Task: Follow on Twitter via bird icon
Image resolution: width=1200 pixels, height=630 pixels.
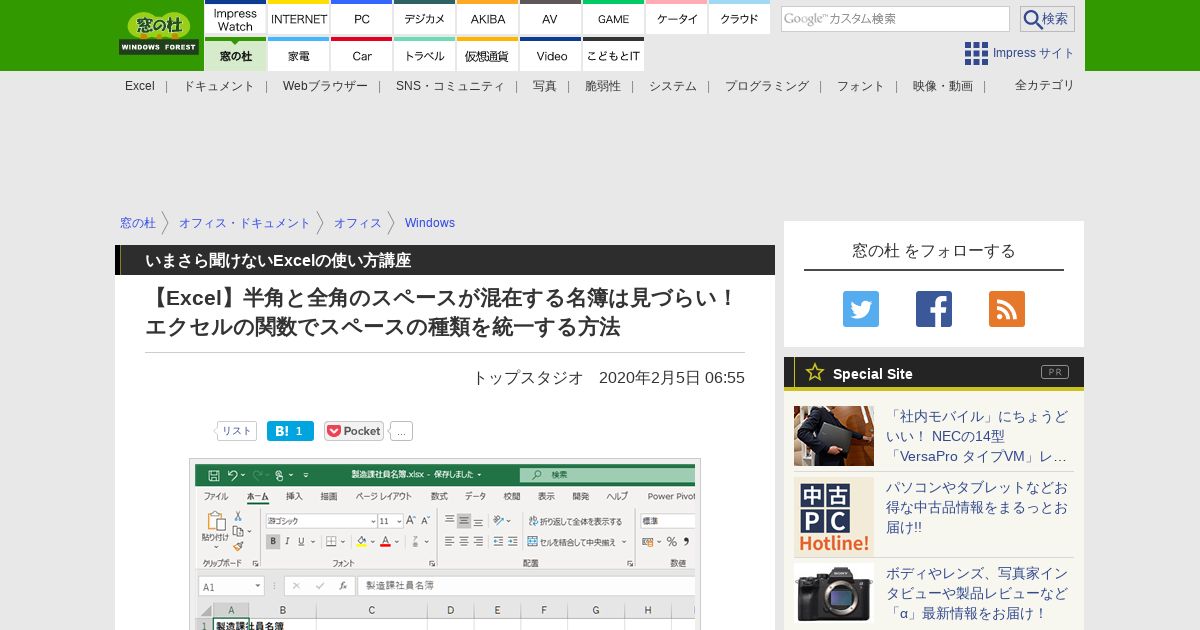Action: point(861,309)
